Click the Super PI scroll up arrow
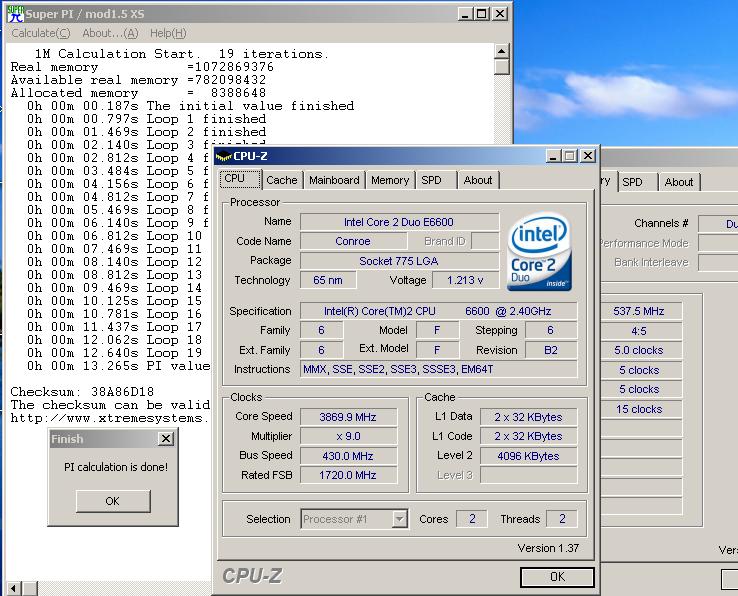Image resolution: width=738 pixels, height=596 pixels. point(502,51)
